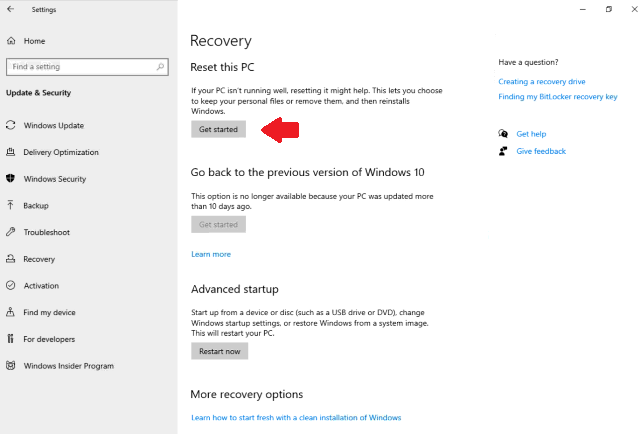640x434 pixels.
Task: Focus the Find a setting search box
Action: pyautogui.click(x=80, y=67)
